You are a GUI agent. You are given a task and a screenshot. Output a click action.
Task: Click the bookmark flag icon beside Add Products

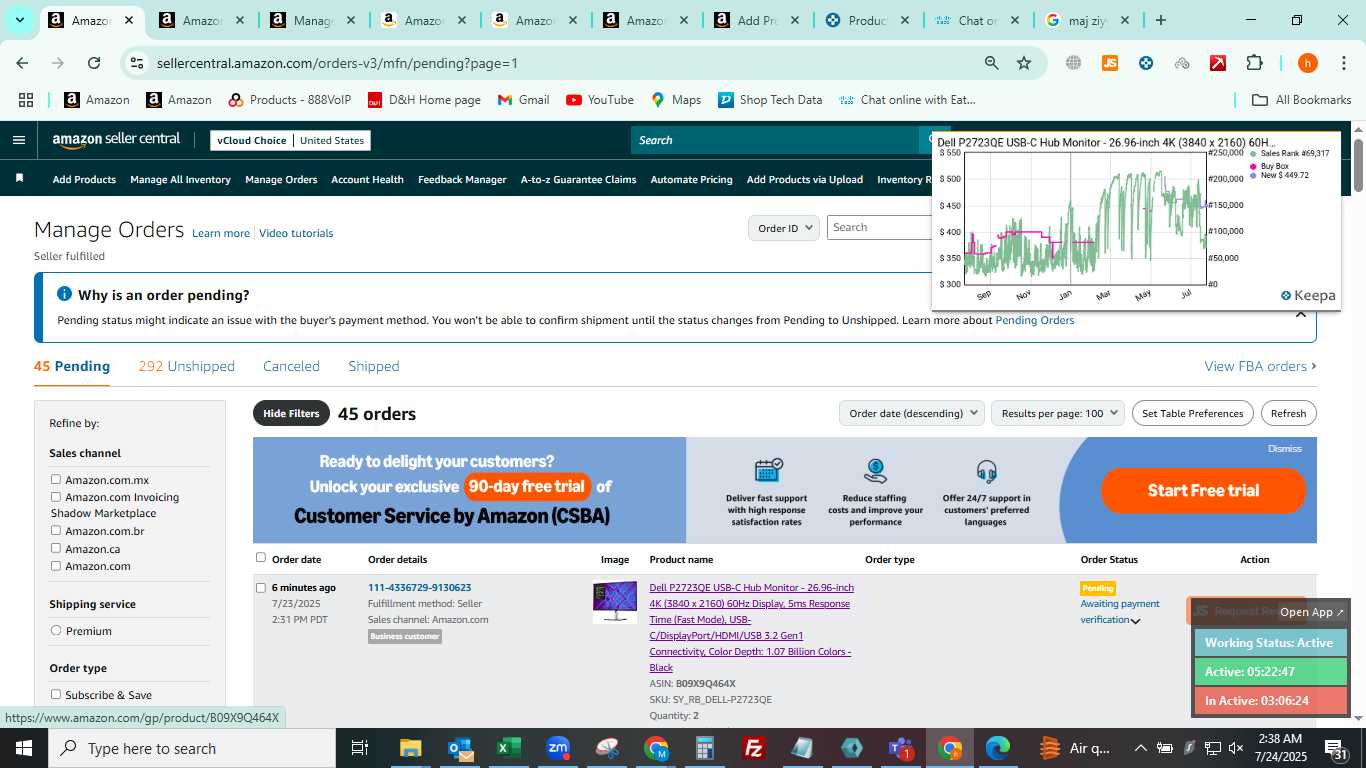[19, 178]
